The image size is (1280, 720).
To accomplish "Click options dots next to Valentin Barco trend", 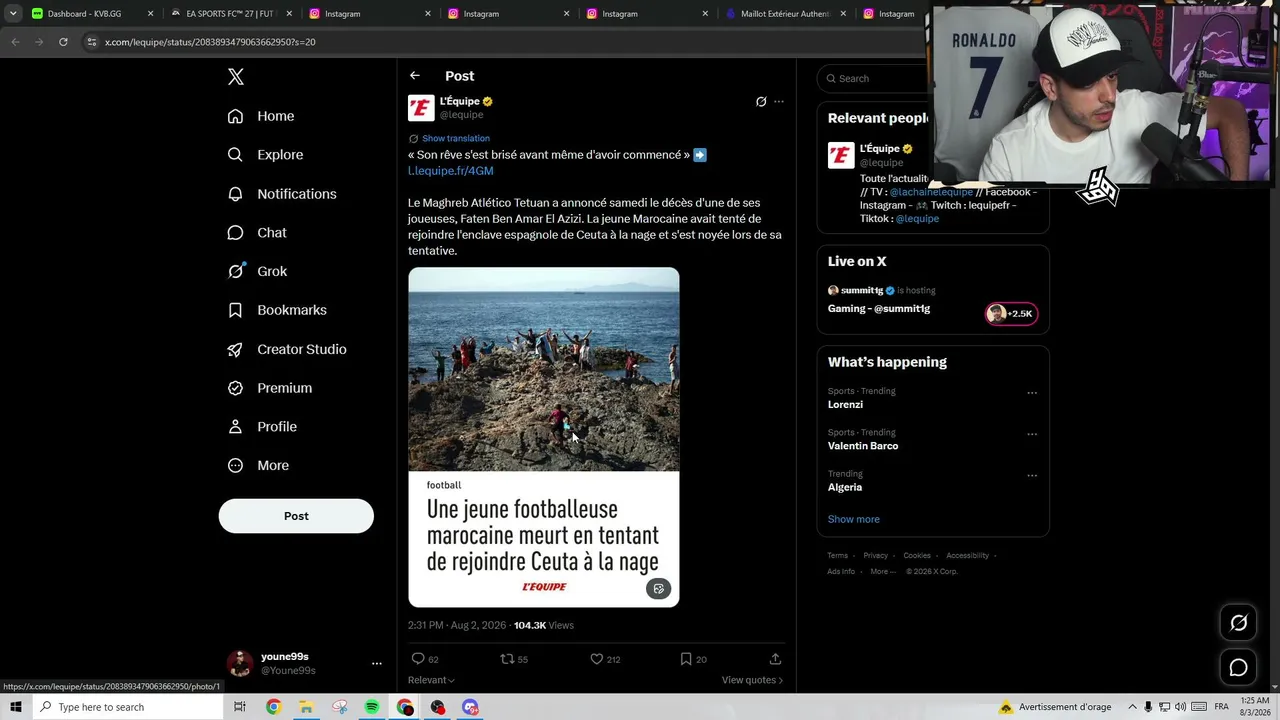I will coord(1032,434).
